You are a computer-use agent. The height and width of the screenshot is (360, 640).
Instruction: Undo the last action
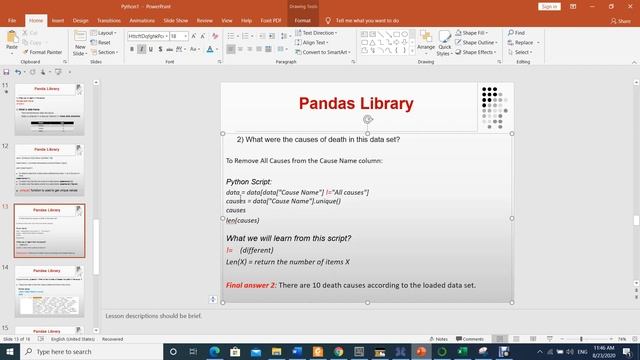(x=18, y=72)
